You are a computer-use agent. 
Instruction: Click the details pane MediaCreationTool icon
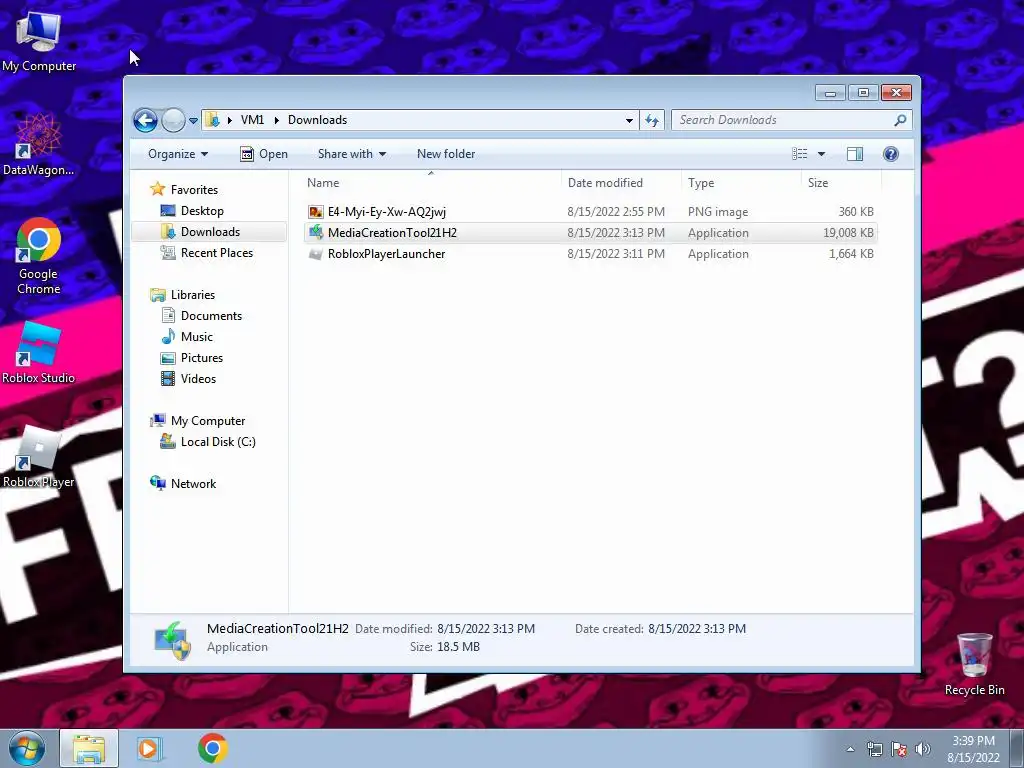[172, 640]
